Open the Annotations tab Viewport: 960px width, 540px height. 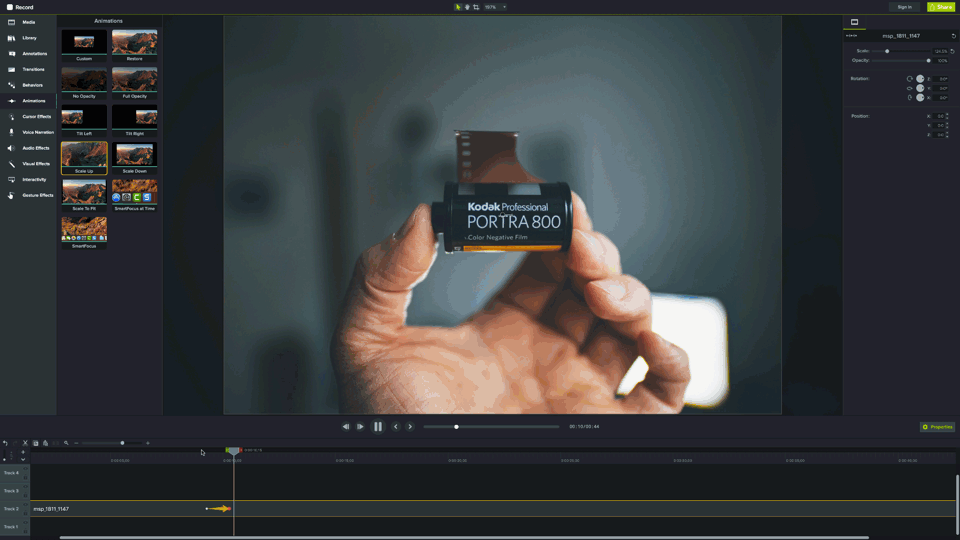click(28, 54)
